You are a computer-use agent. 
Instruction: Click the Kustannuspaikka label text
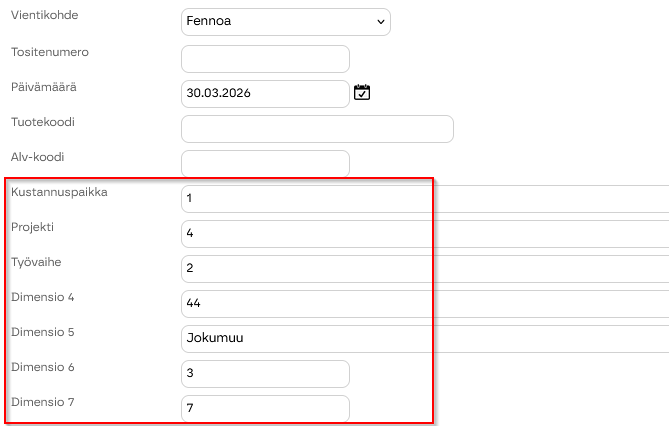pos(59,192)
